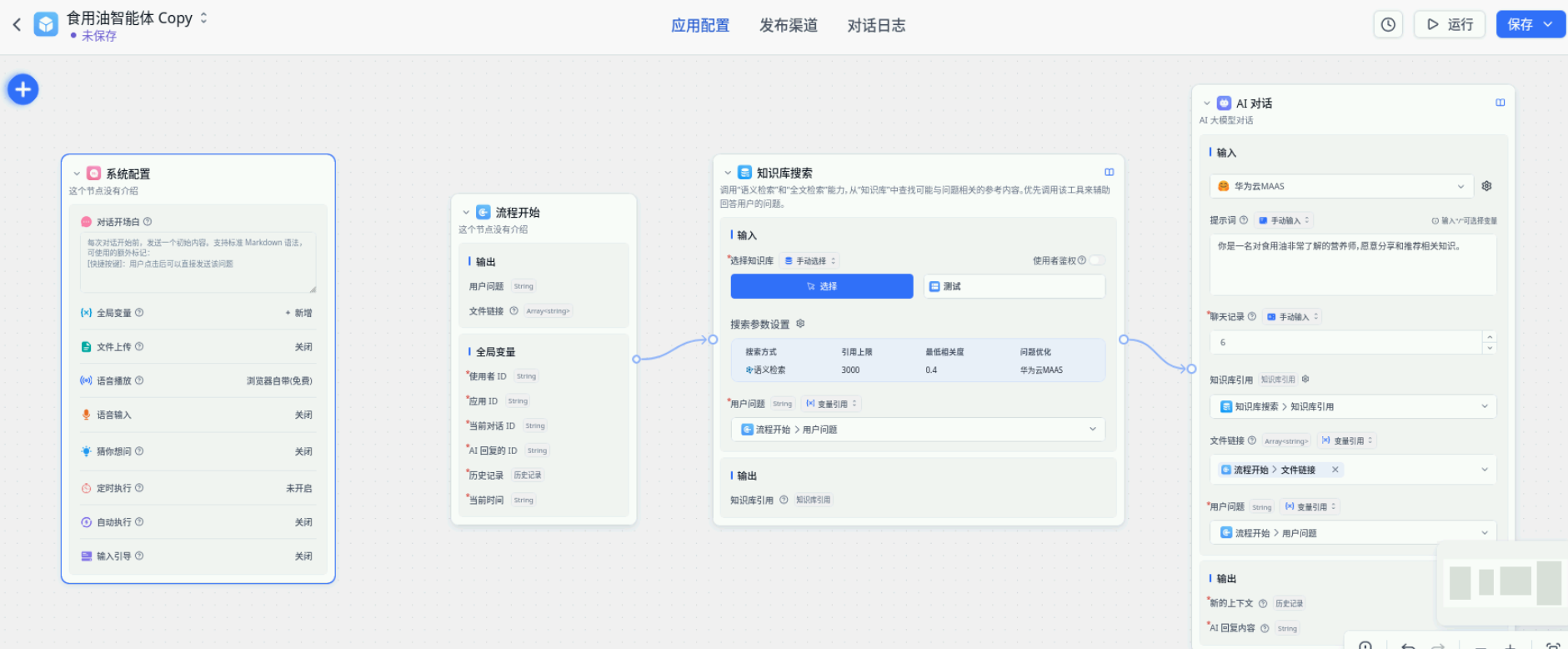Open 手动输入 dropdown next to 聊天记录
Viewport: 1568px width, 649px height.
(1292, 316)
